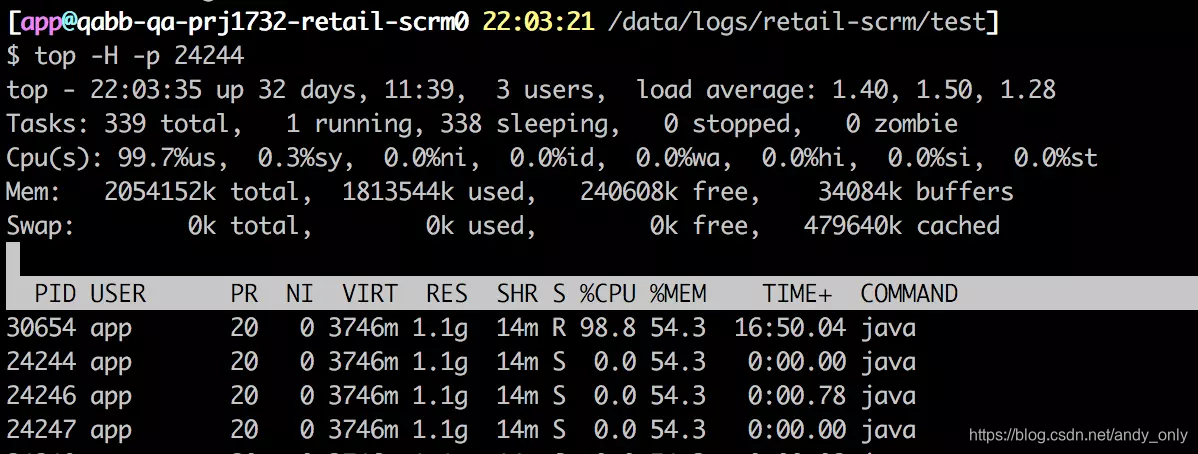Click the 99.7%us CPU usage value

tap(173, 158)
